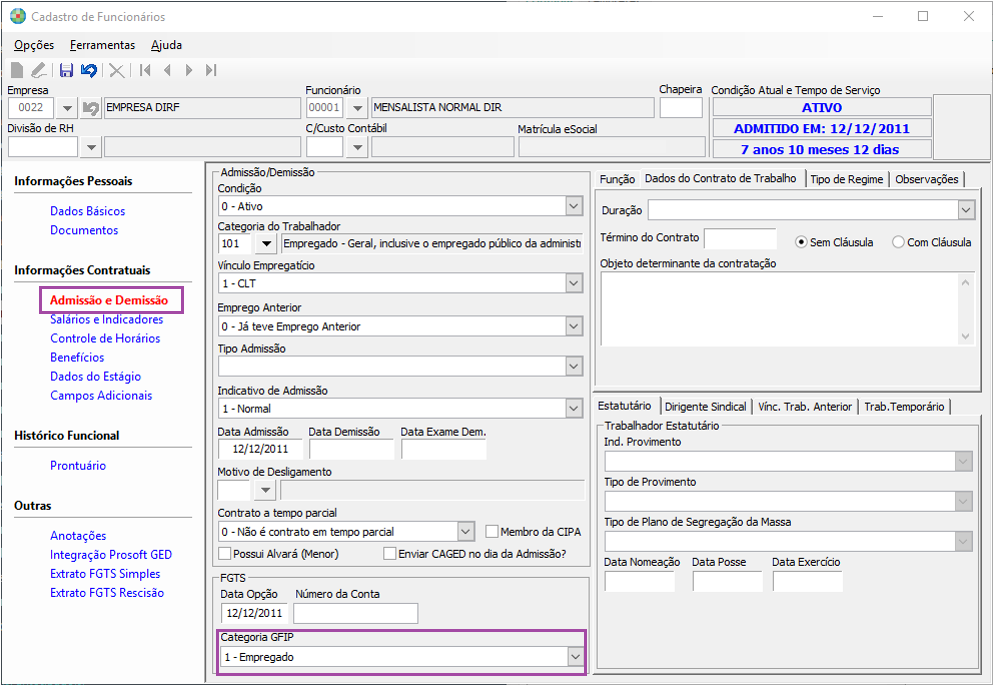The image size is (994, 685).
Task: Click the Objeto determinante da contratação textbox
Action: click(787, 309)
